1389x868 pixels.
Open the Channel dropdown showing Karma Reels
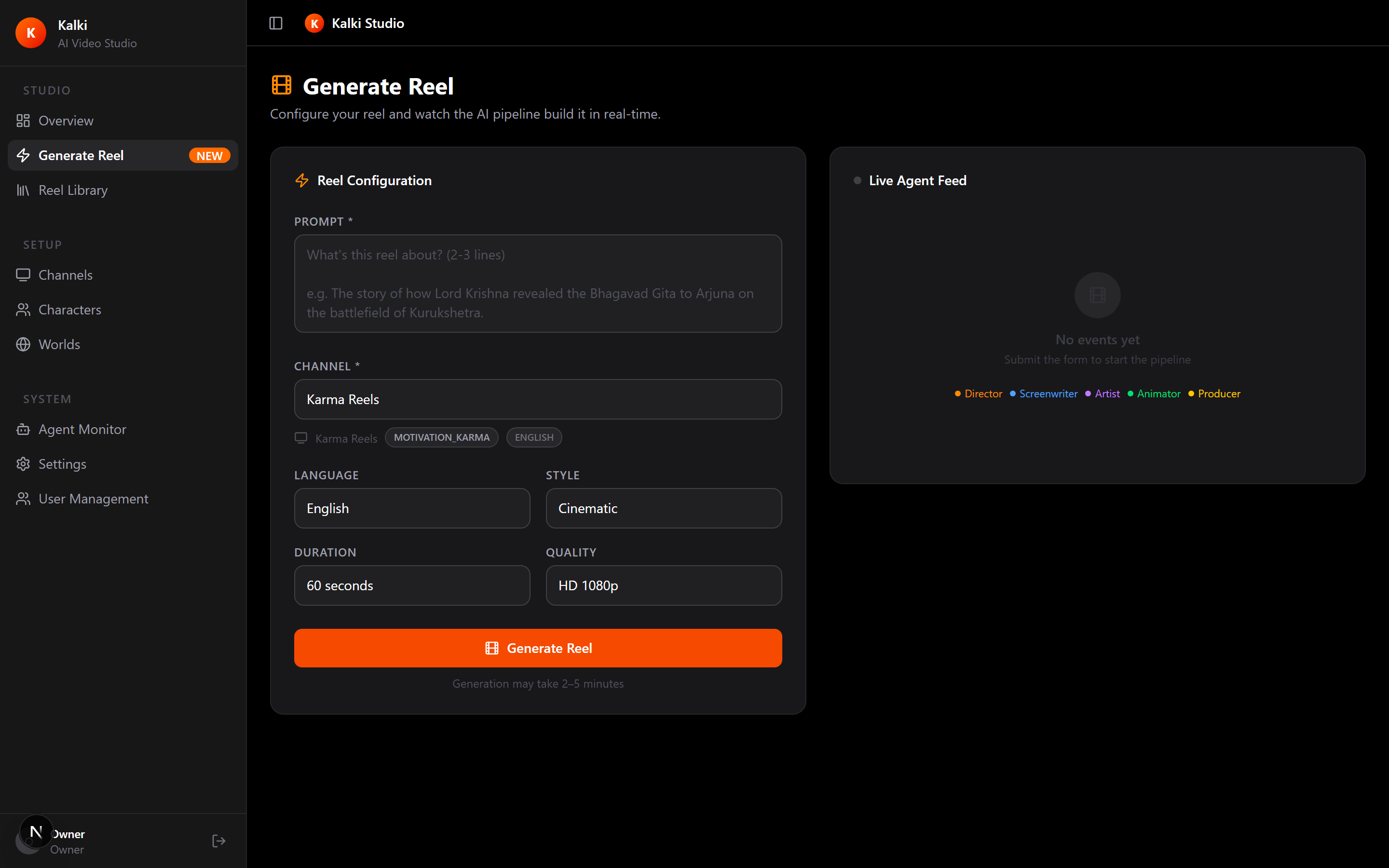tap(538, 399)
